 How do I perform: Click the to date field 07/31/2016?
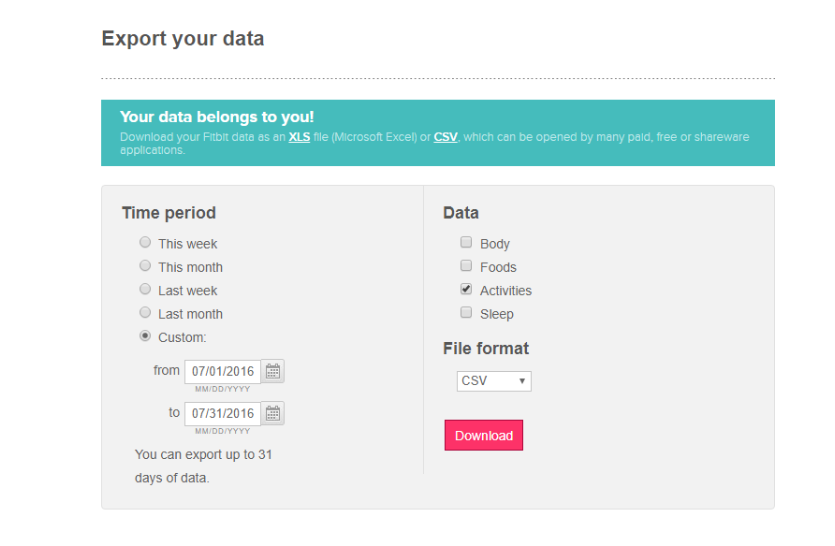tap(222, 413)
